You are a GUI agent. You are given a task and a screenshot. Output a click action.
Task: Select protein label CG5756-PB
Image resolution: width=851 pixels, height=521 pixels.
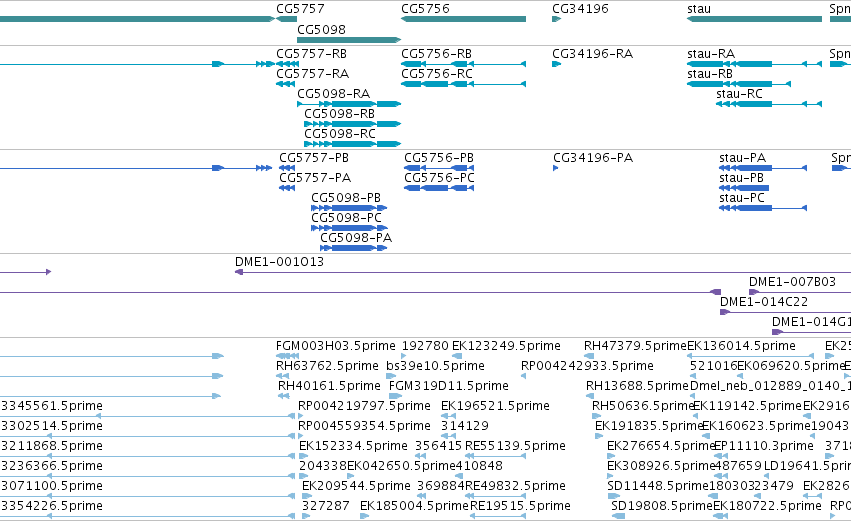(439, 158)
